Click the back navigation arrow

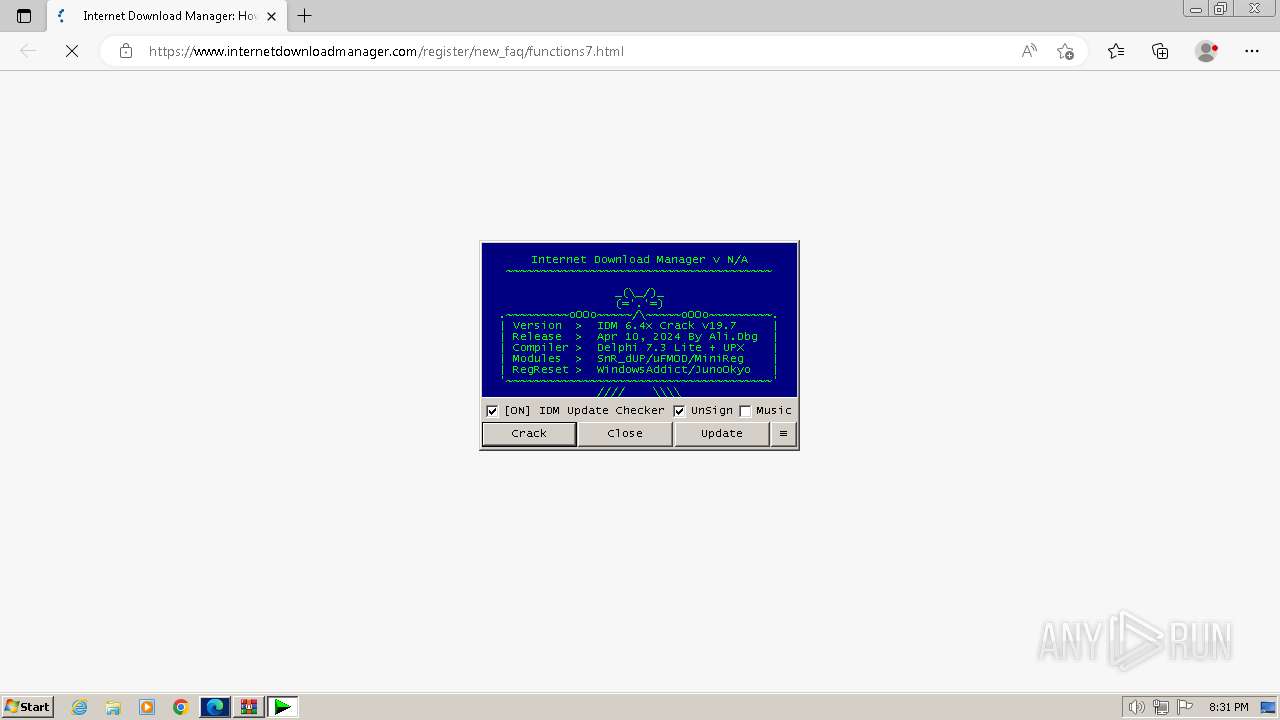pos(28,51)
